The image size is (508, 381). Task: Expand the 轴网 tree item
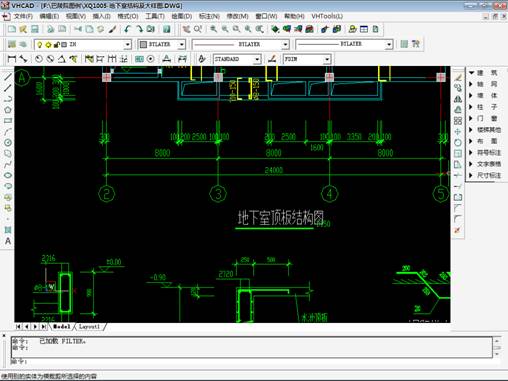coord(486,84)
